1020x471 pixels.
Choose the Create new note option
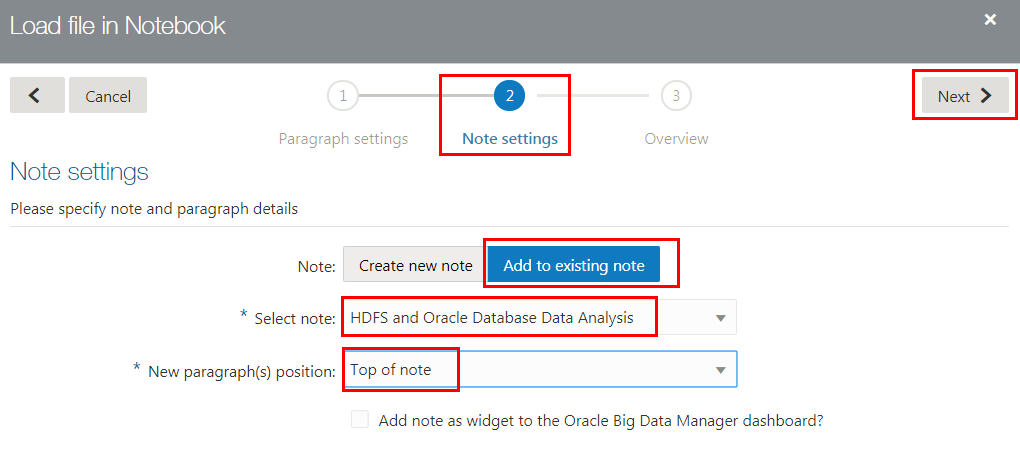point(415,265)
